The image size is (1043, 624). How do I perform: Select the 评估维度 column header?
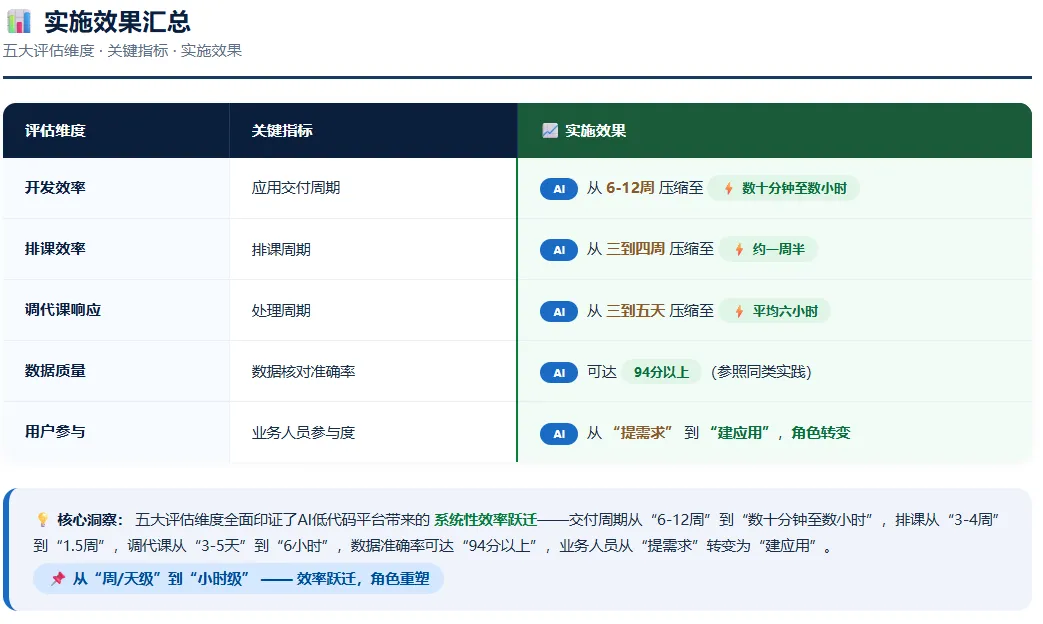point(55,130)
